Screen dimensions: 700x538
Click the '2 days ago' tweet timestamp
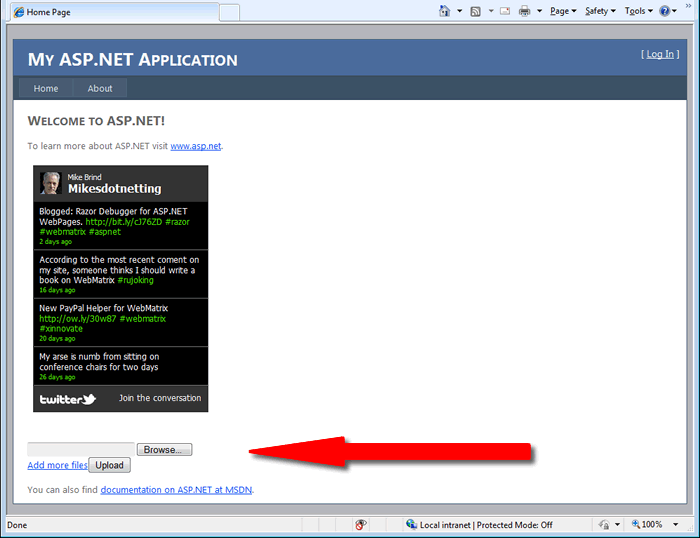(55, 242)
